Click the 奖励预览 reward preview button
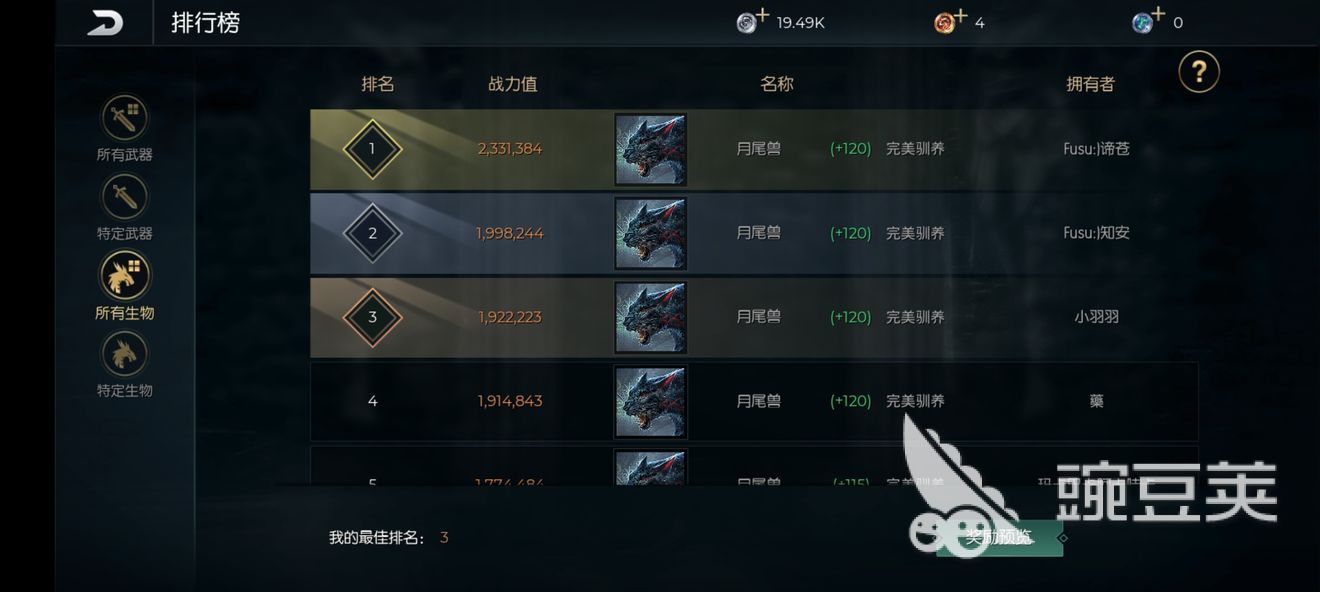1320x592 pixels. [x=999, y=538]
